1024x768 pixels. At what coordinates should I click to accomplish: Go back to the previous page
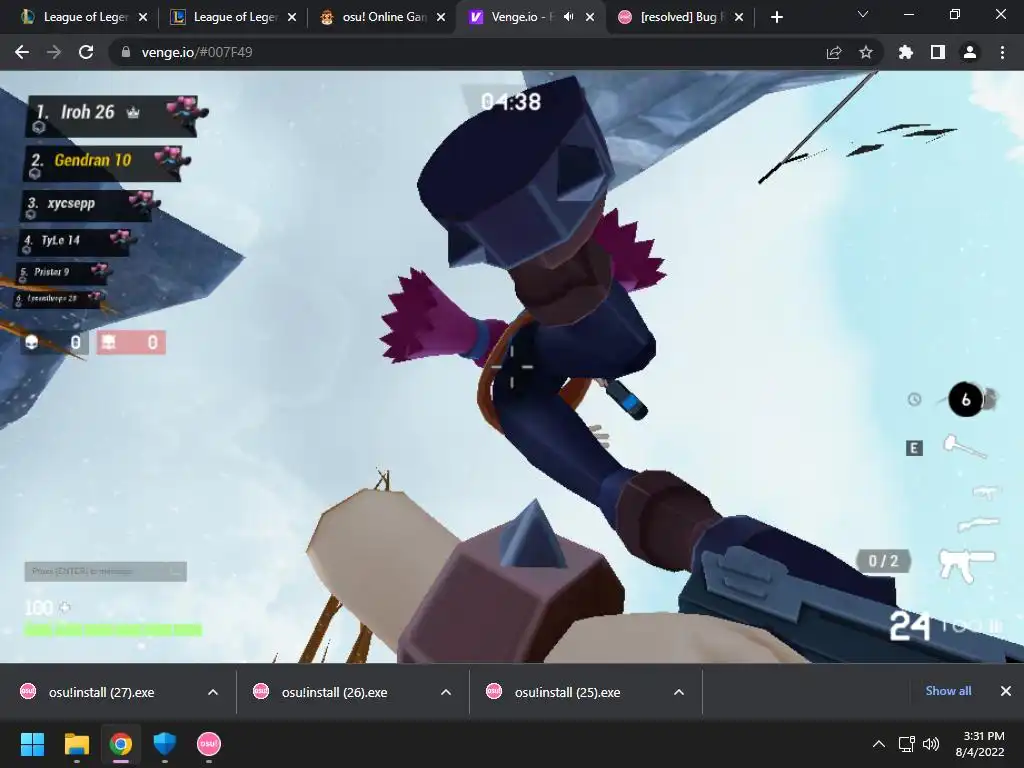coord(22,52)
